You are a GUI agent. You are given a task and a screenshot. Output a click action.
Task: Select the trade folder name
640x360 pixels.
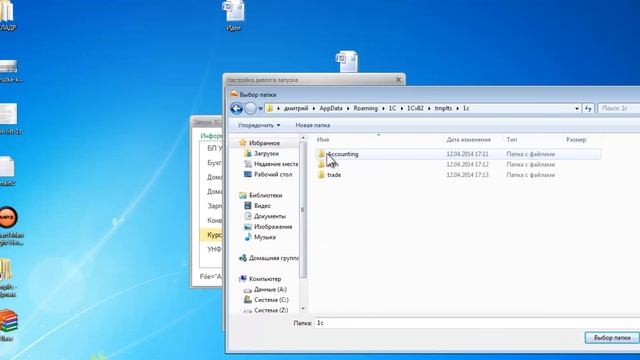click(x=334, y=175)
